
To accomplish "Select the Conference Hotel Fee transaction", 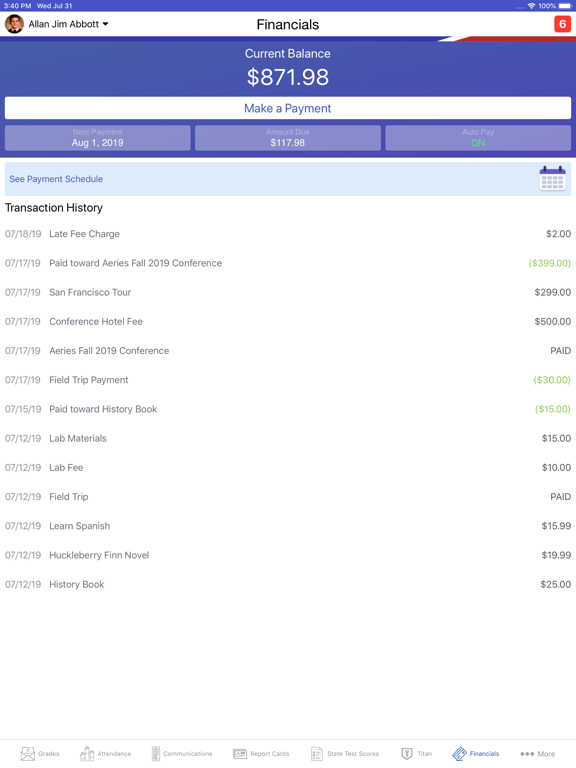I will coord(288,322).
